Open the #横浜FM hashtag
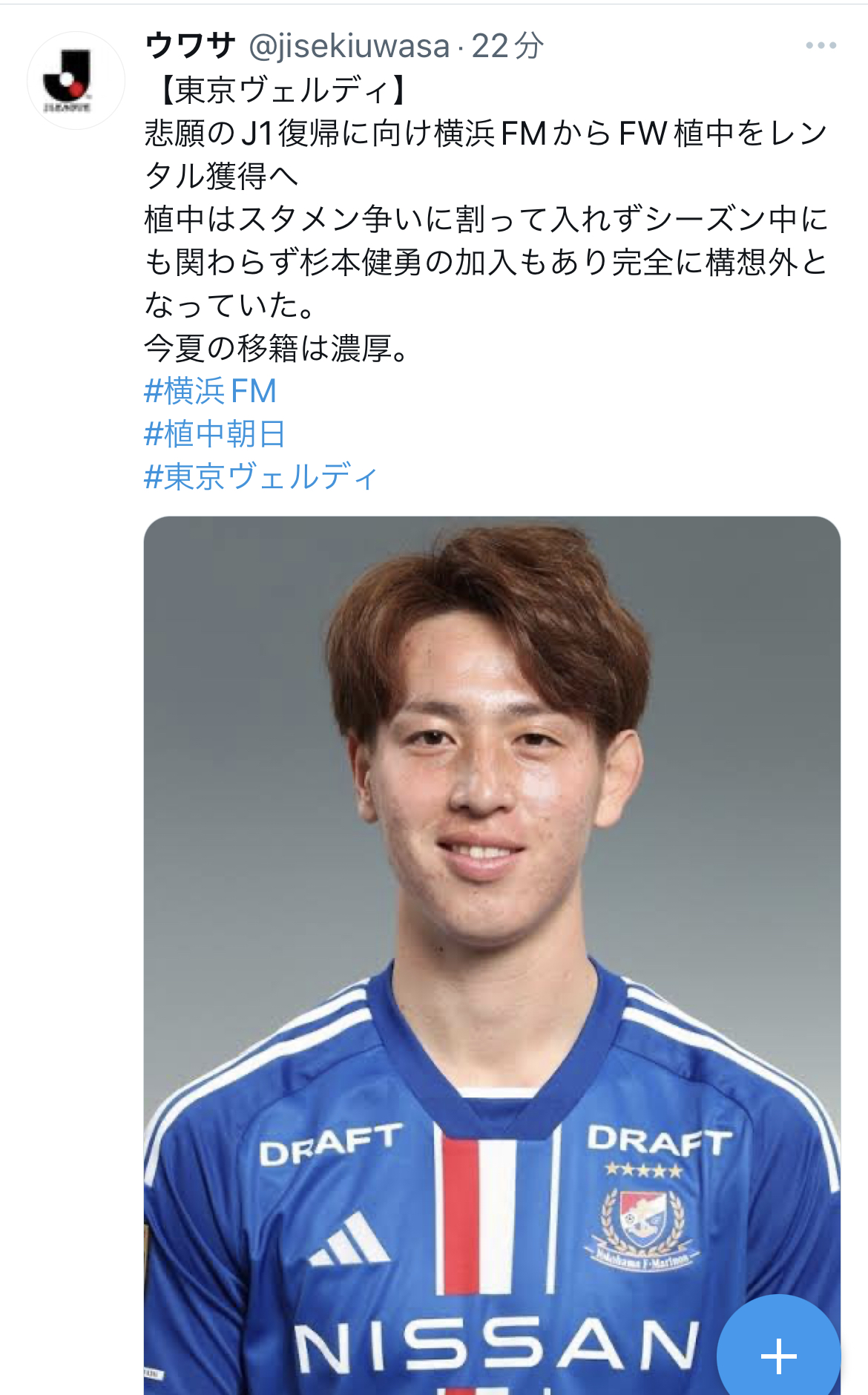This screenshot has height=1395, width=868. pyautogui.click(x=211, y=391)
